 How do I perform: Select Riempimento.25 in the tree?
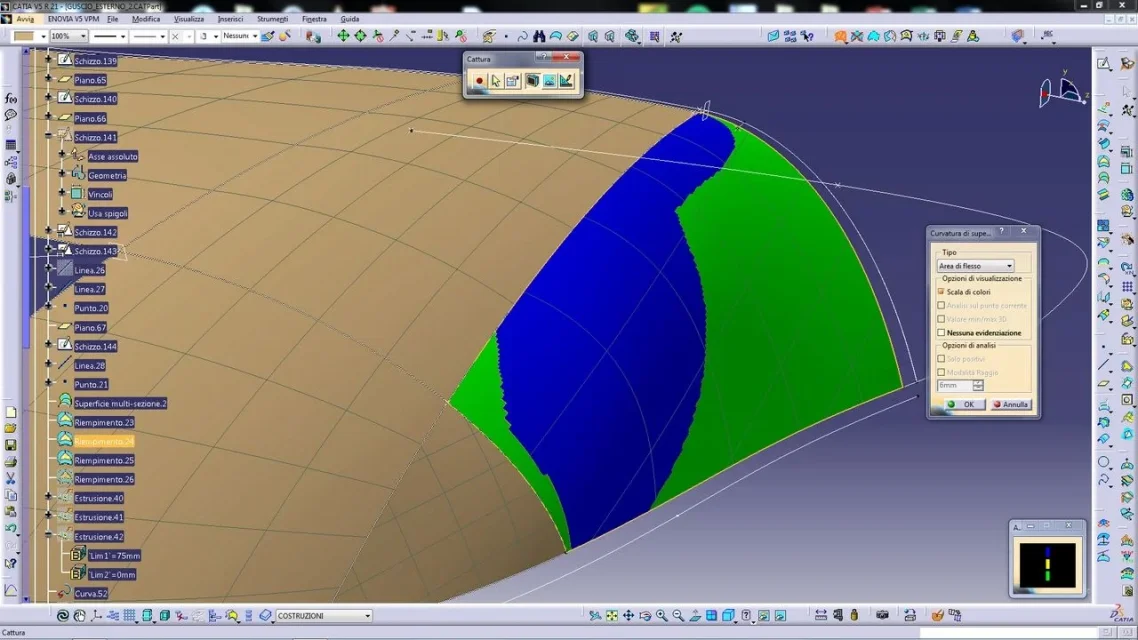tap(104, 460)
